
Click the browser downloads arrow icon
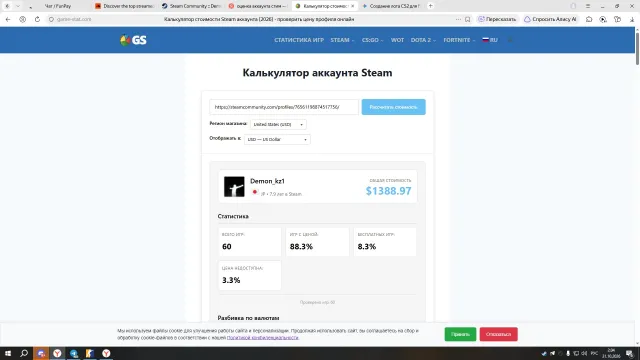pyautogui.click(x=632, y=19)
